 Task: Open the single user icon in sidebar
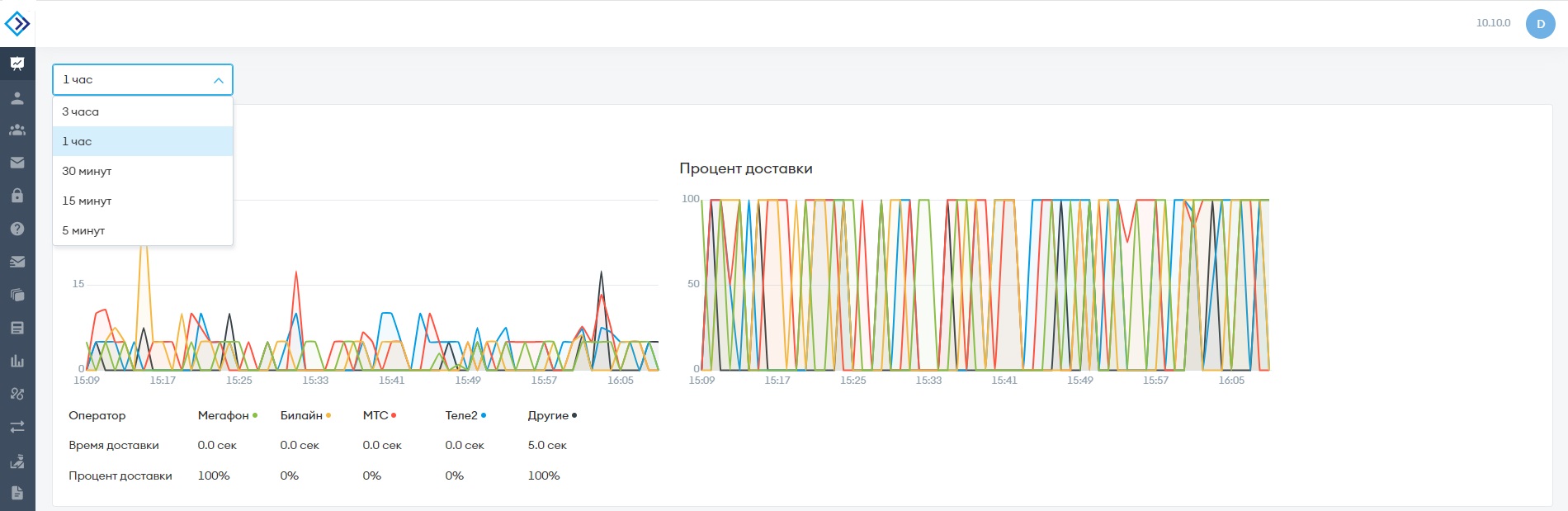point(17,97)
